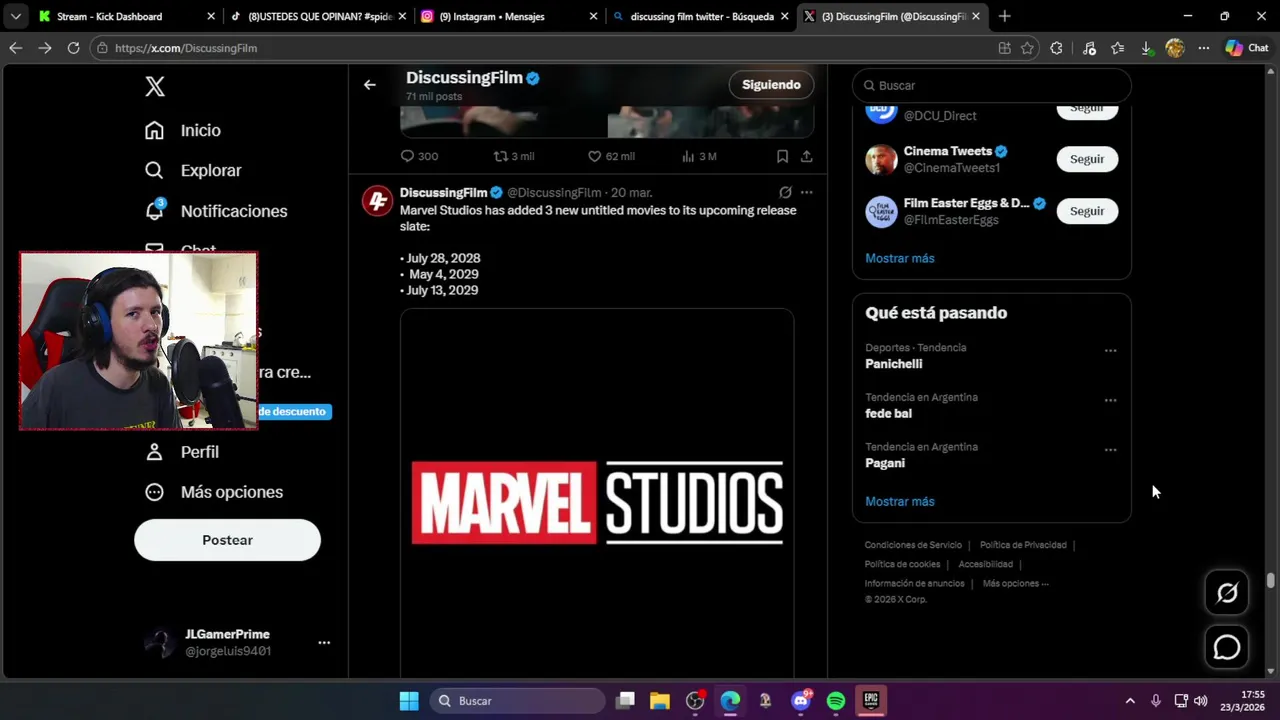1280x720 pixels.
Task: Open options dots for Panichelli trend
Action: tap(1110, 351)
